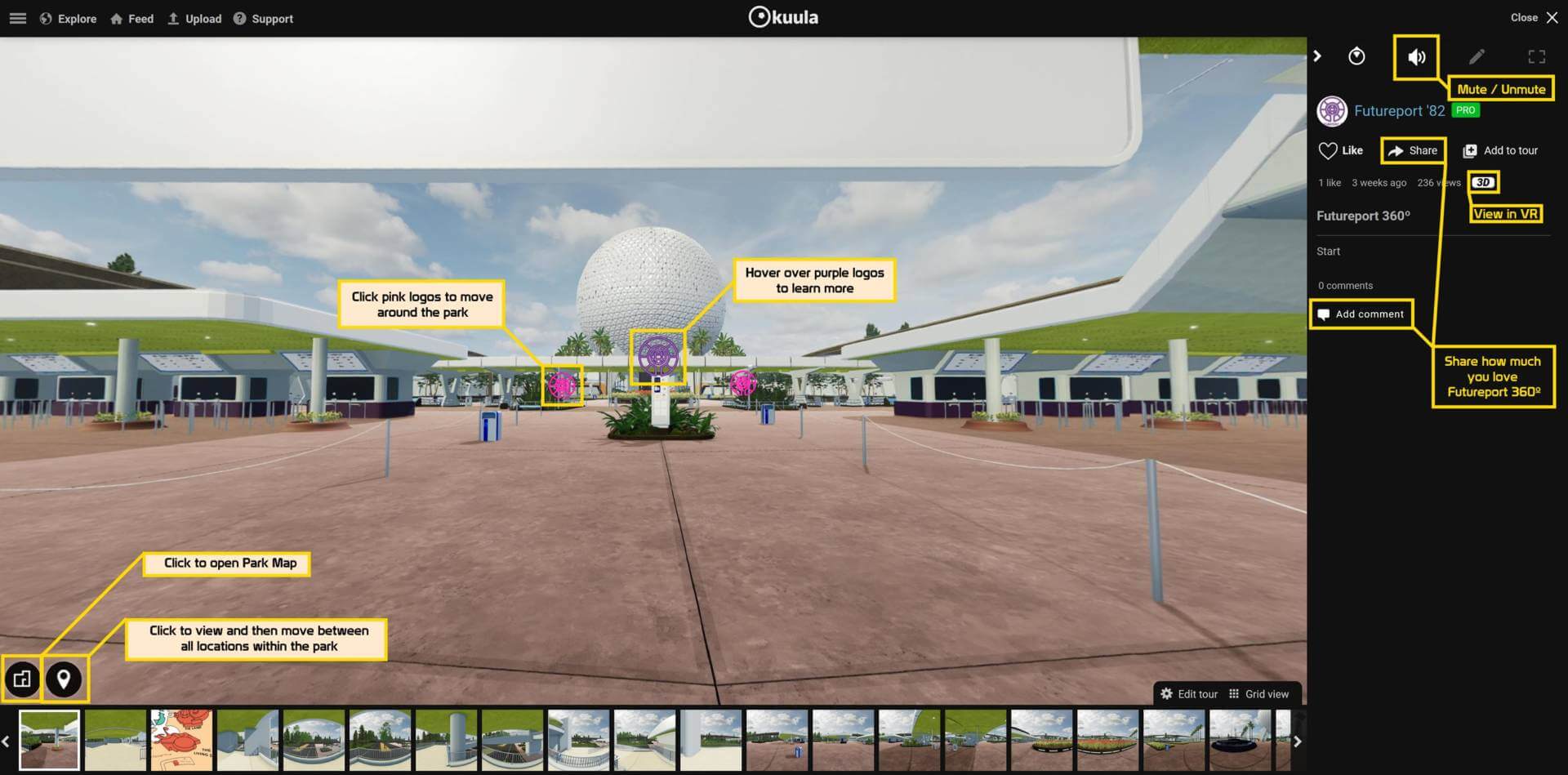The image size is (1568, 775).
Task: Click the '0 comments' text
Action: tap(1345, 286)
